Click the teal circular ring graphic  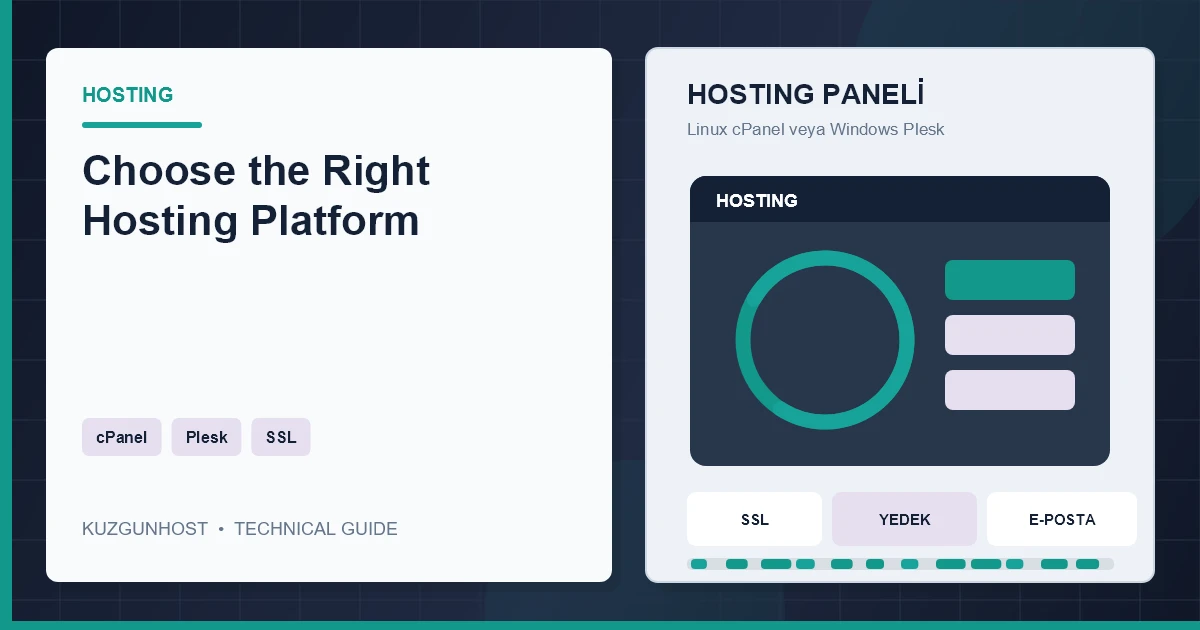pyautogui.click(x=825, y=340)
